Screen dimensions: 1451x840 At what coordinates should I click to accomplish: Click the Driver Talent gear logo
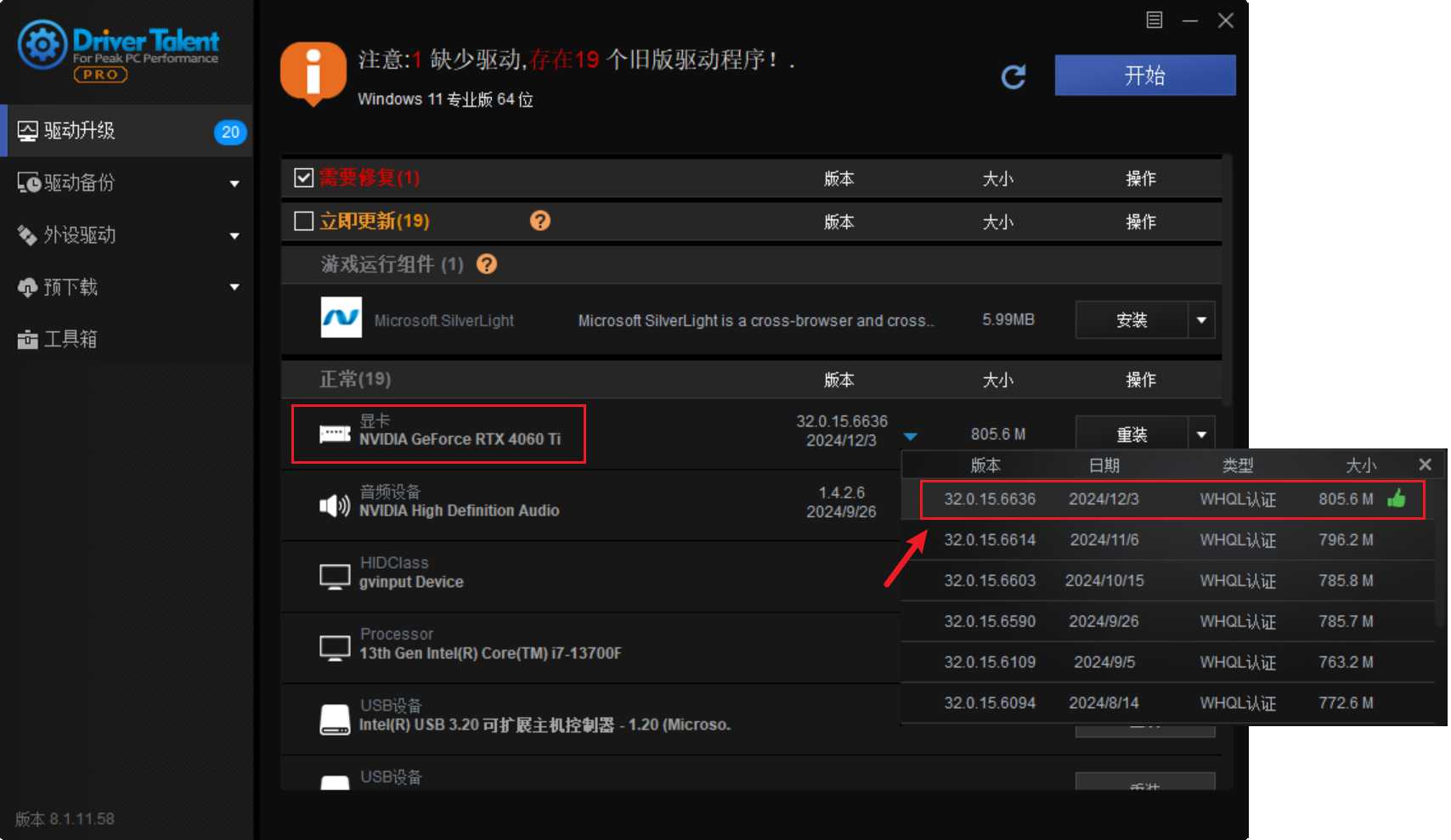42,44
